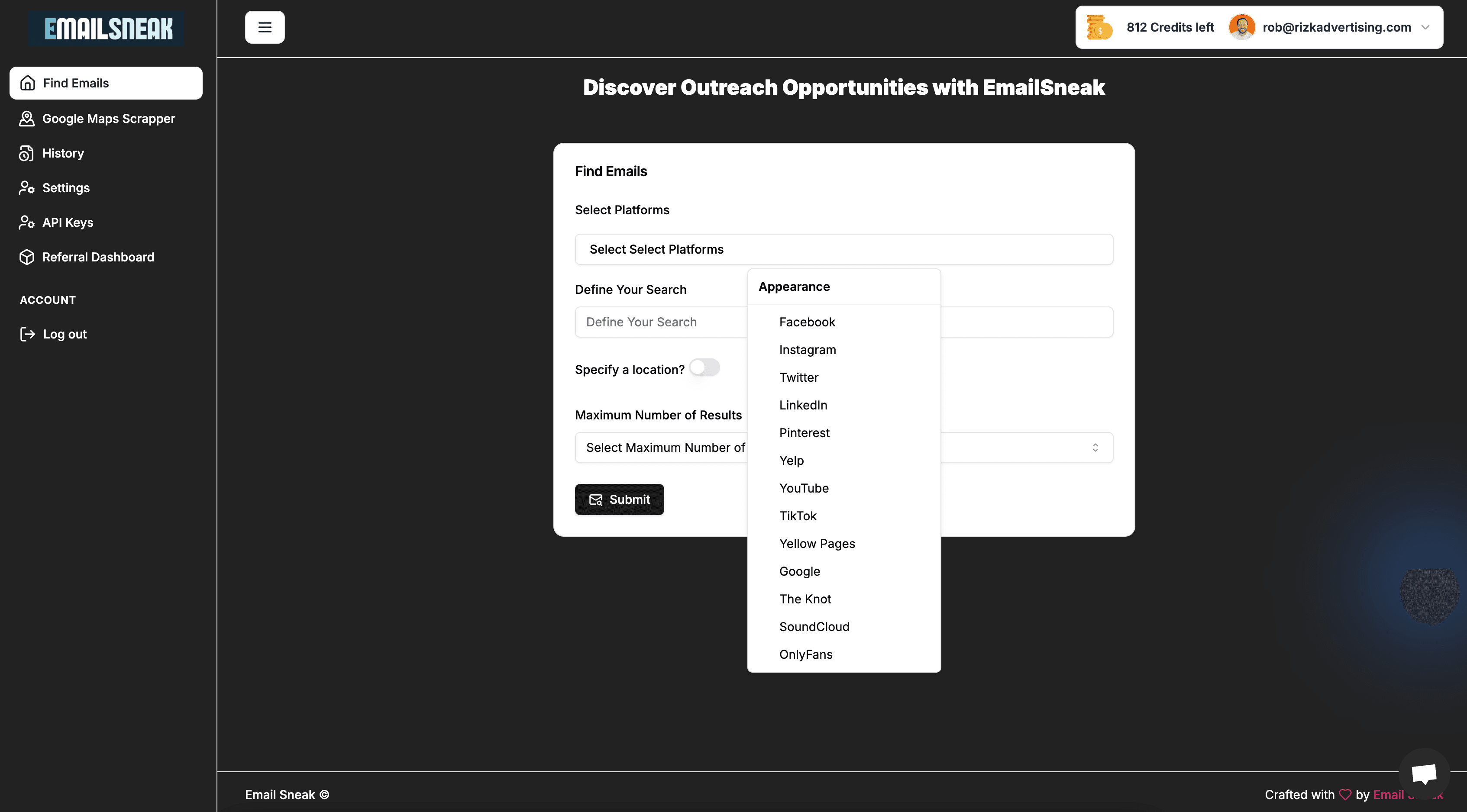Click the History clock icon
The image size is (1467, 812).
coord(27,153)
